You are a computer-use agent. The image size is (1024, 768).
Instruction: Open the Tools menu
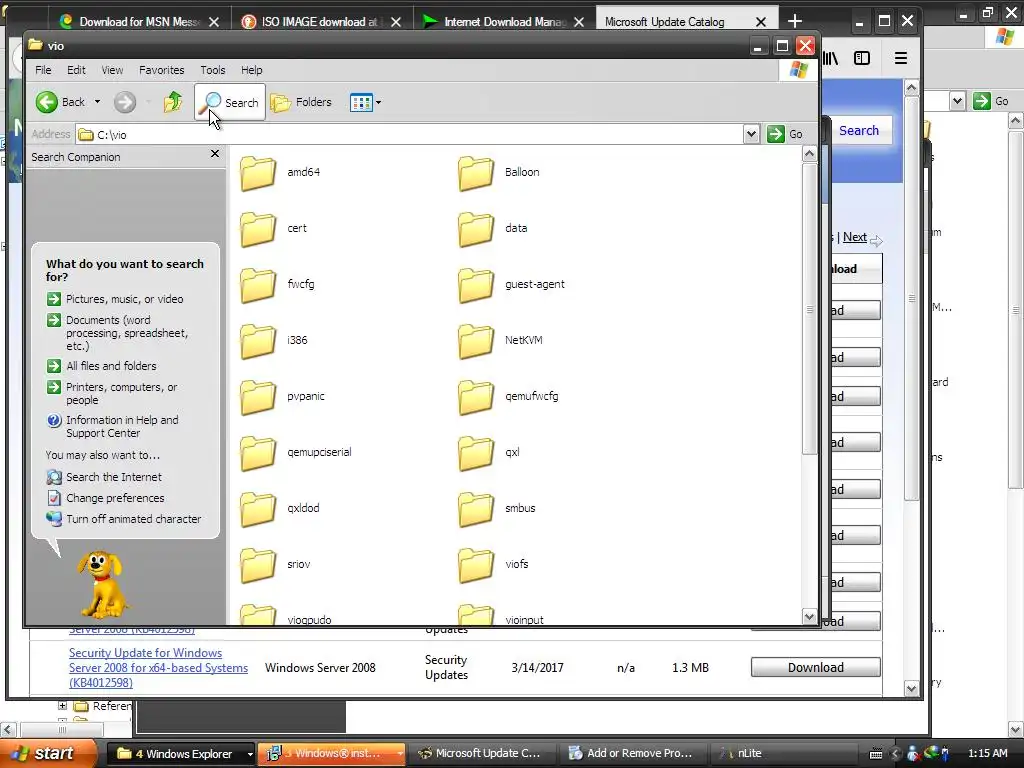(213, 70)
